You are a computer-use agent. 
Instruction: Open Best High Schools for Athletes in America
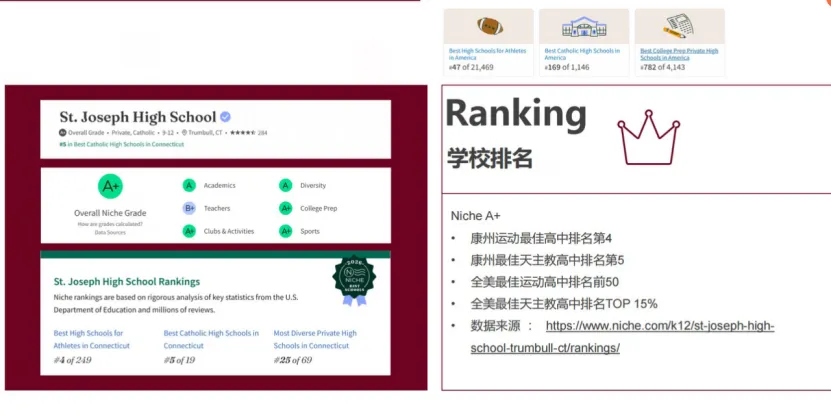click(488, 54)
